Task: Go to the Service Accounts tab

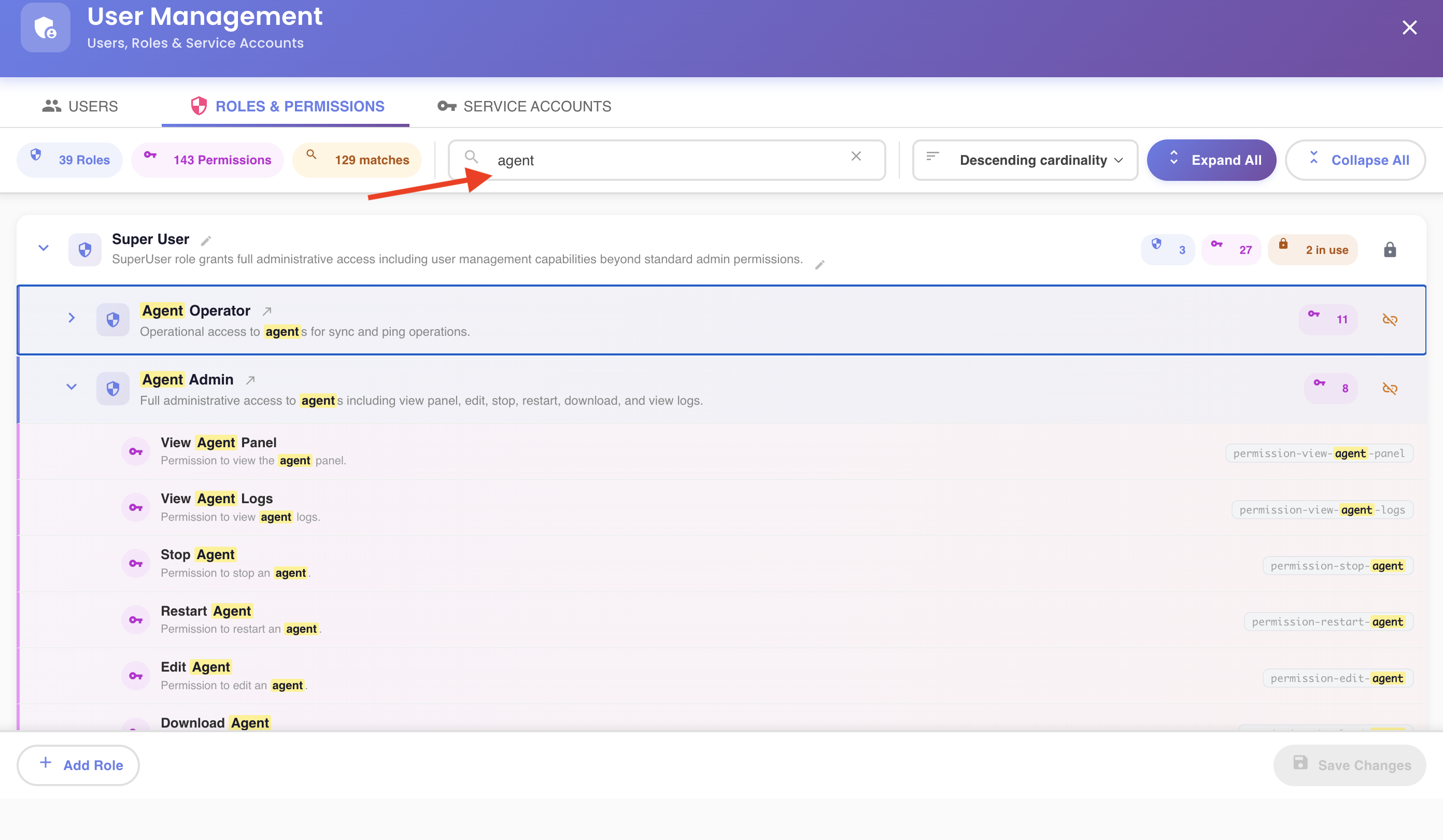Action: pyautogui.click(x=525, y=106)
